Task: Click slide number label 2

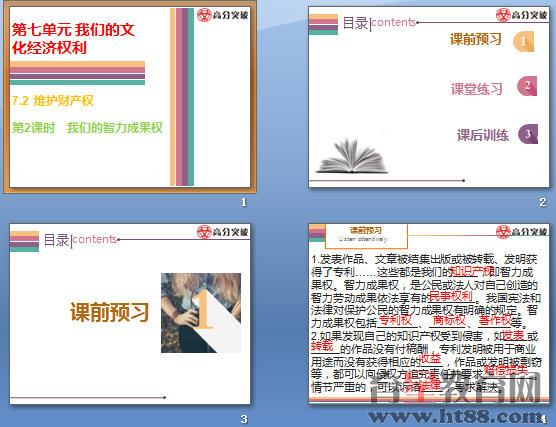Action: coord(543,202)
